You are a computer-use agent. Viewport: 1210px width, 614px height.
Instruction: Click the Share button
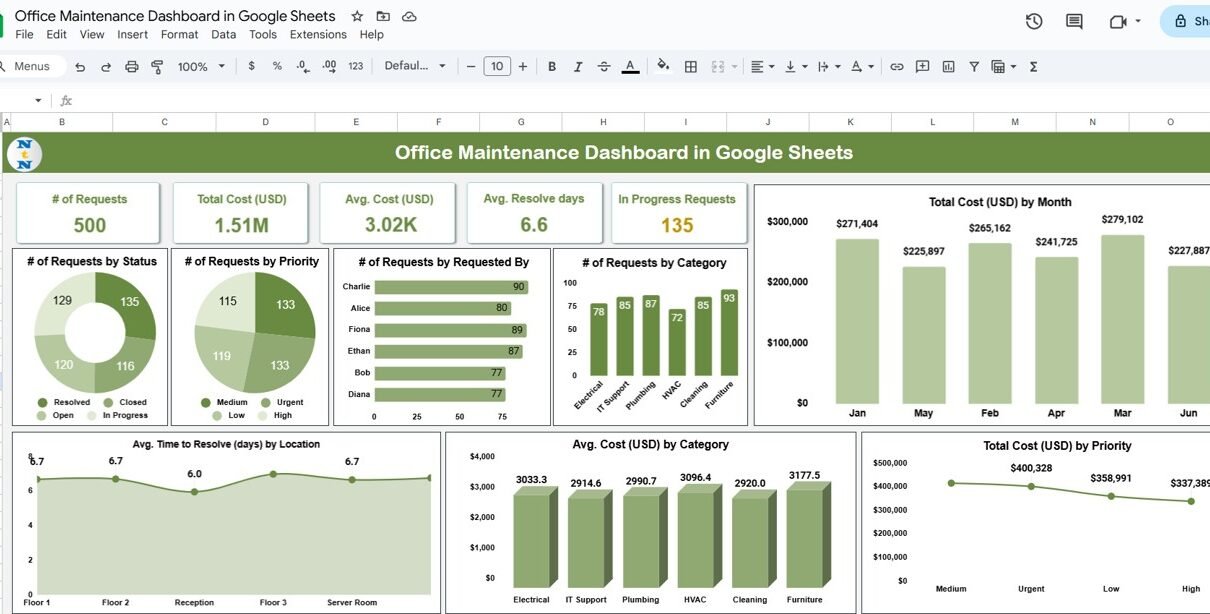tap(1185, 21)
